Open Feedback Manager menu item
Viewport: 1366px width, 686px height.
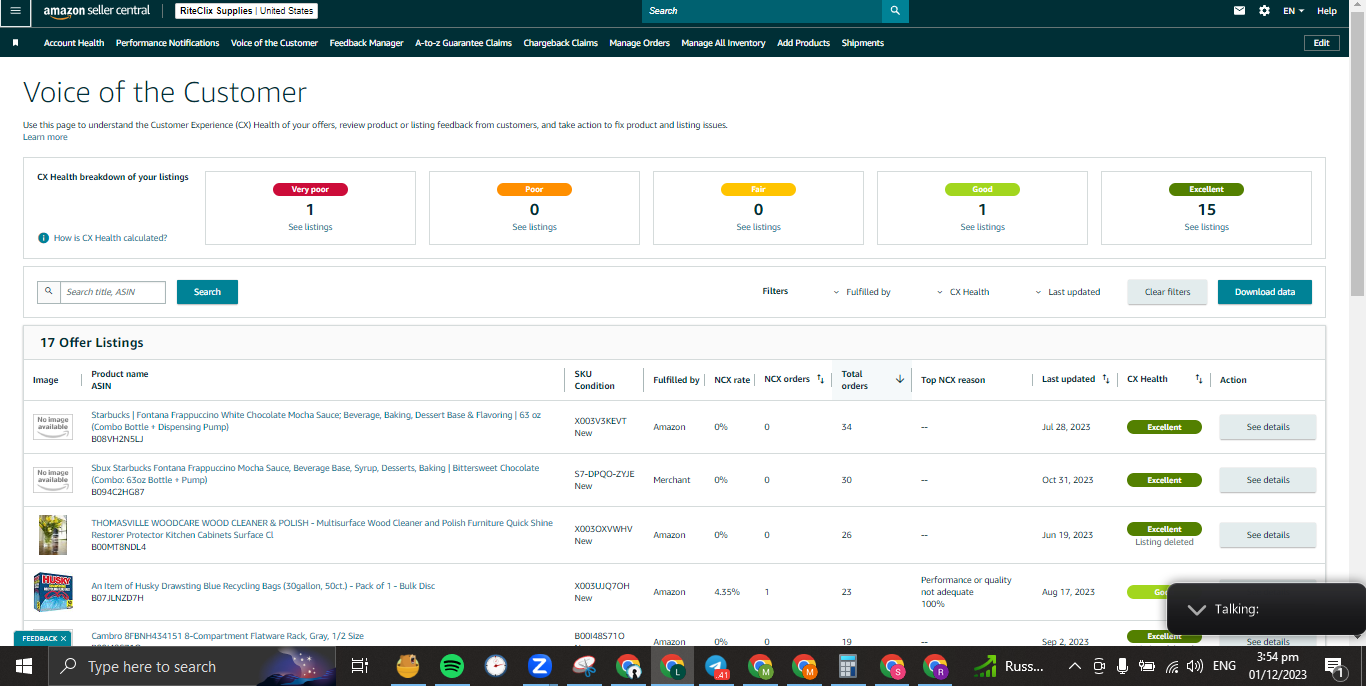point(366,43)
